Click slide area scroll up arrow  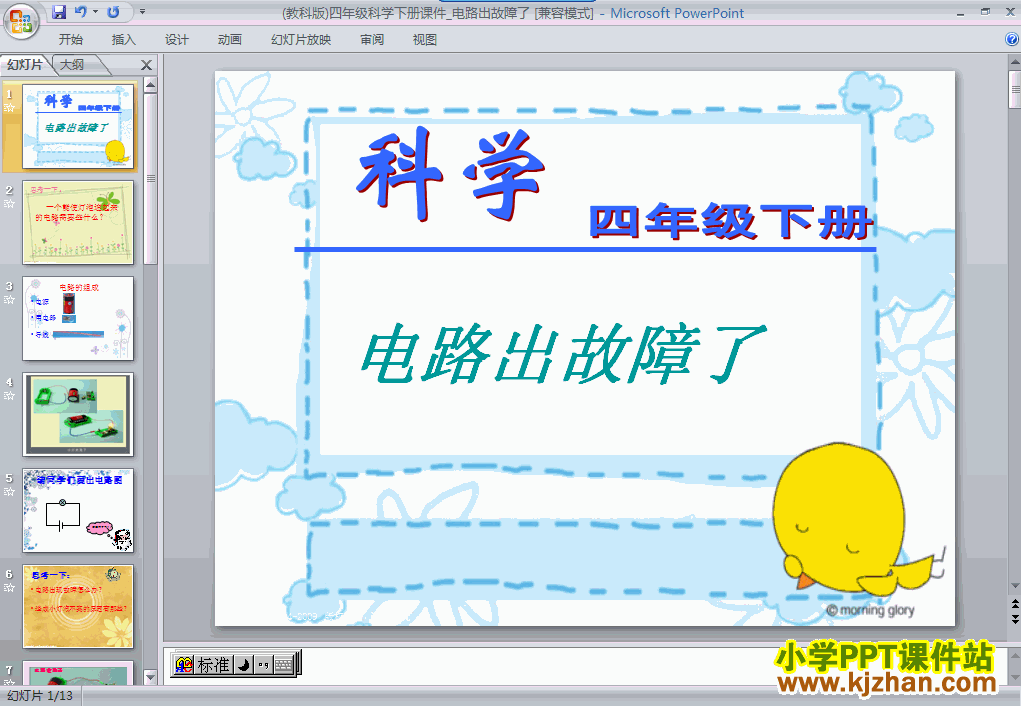pos(1014,63)
